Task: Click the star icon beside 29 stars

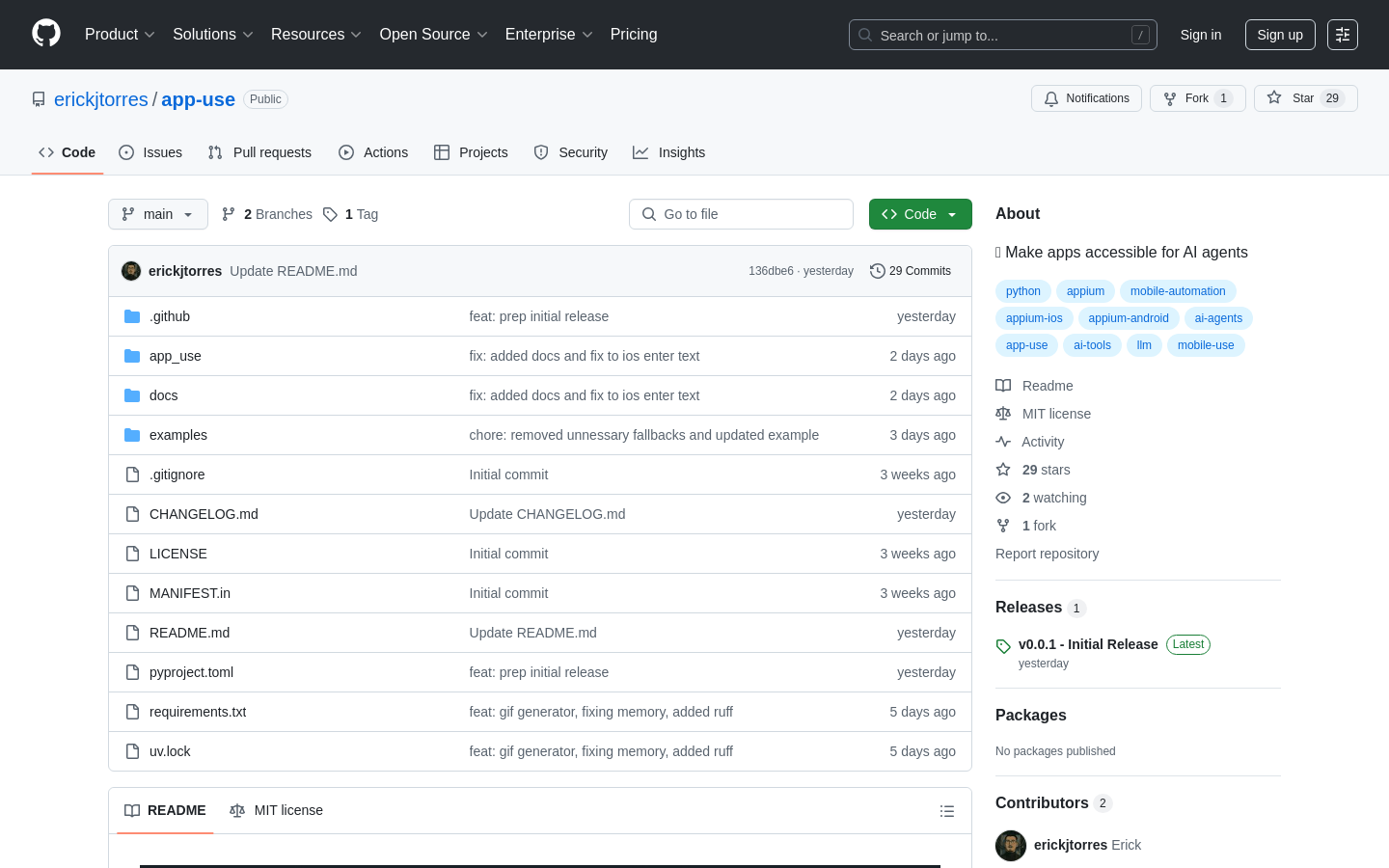Action: [x=1003, y=470]
